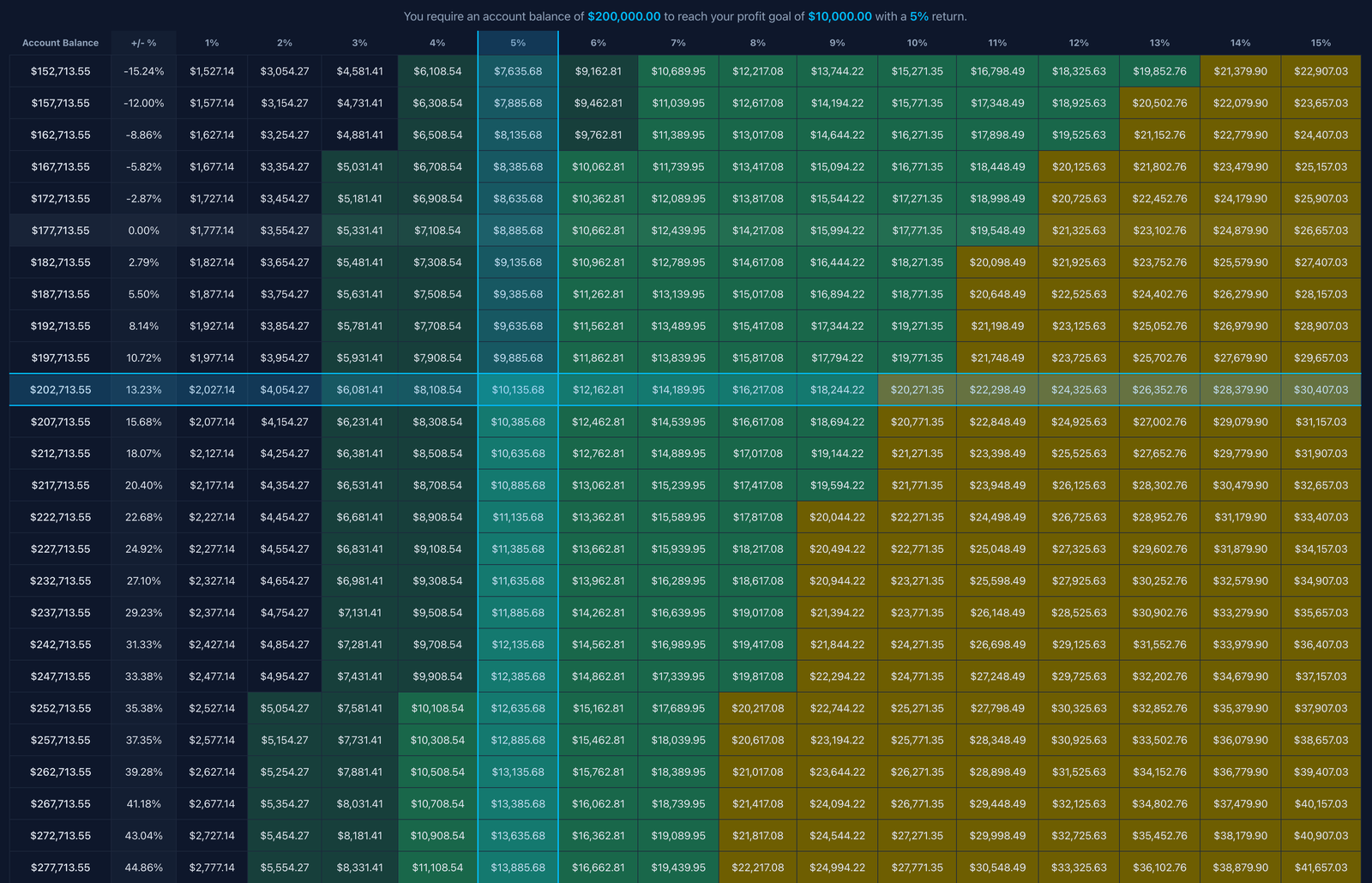Click the -15.24% change cell
1372x883 pixels.
coord(143,71)
